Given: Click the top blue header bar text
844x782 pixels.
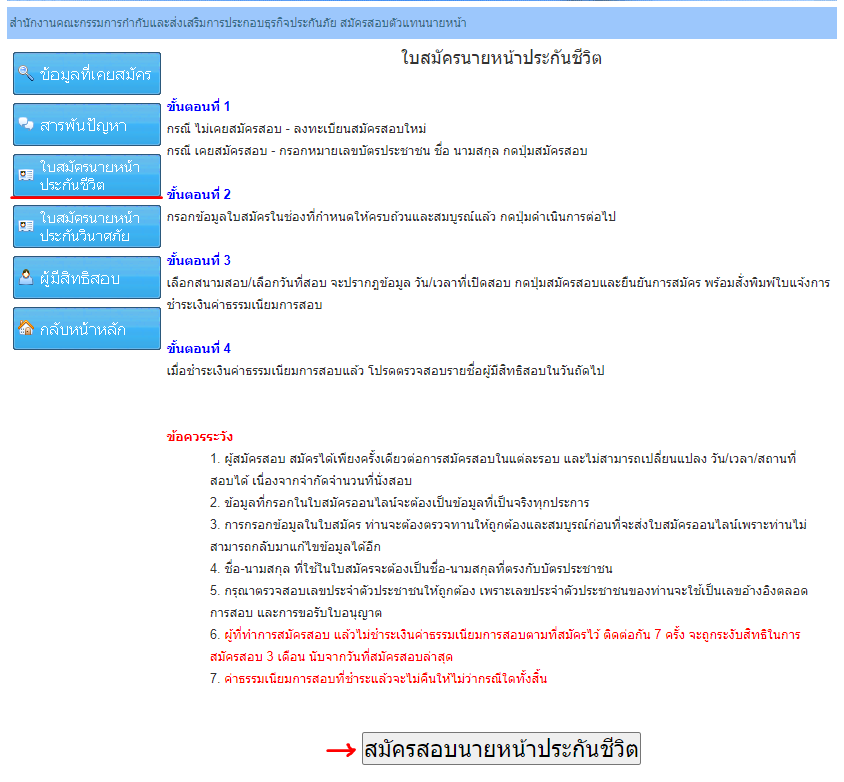Looking at the screenshot, I should click(237, 22).
